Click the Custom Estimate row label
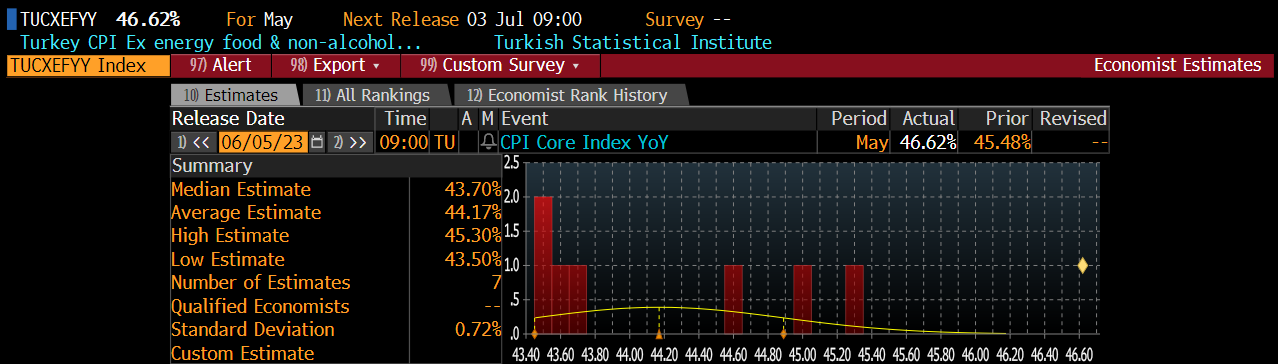 [243, 353]
